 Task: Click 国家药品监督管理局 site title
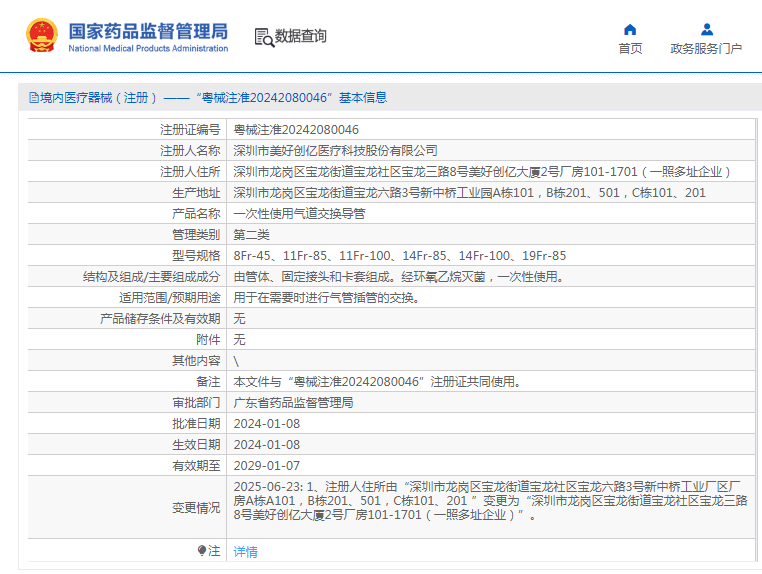tap(148, 31)
